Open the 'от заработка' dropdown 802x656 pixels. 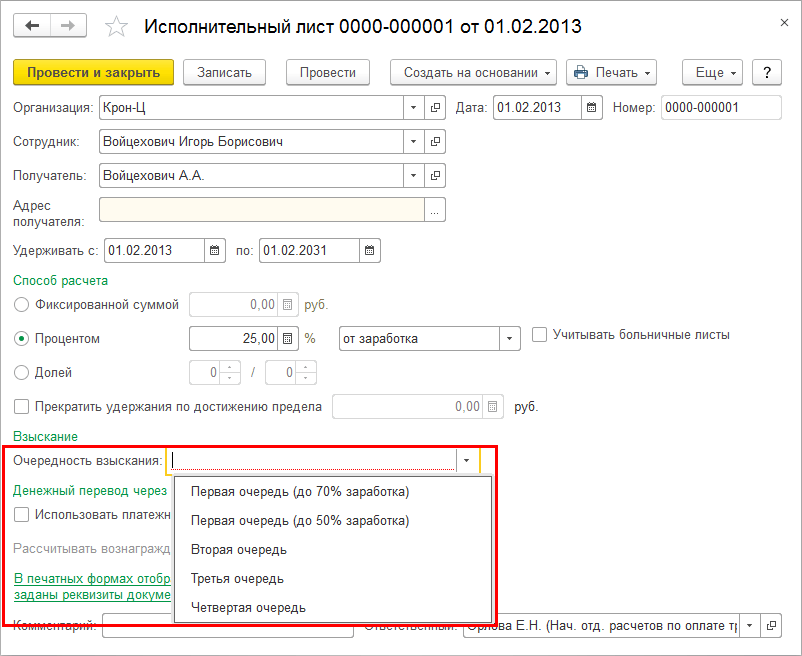click(510, 339)
